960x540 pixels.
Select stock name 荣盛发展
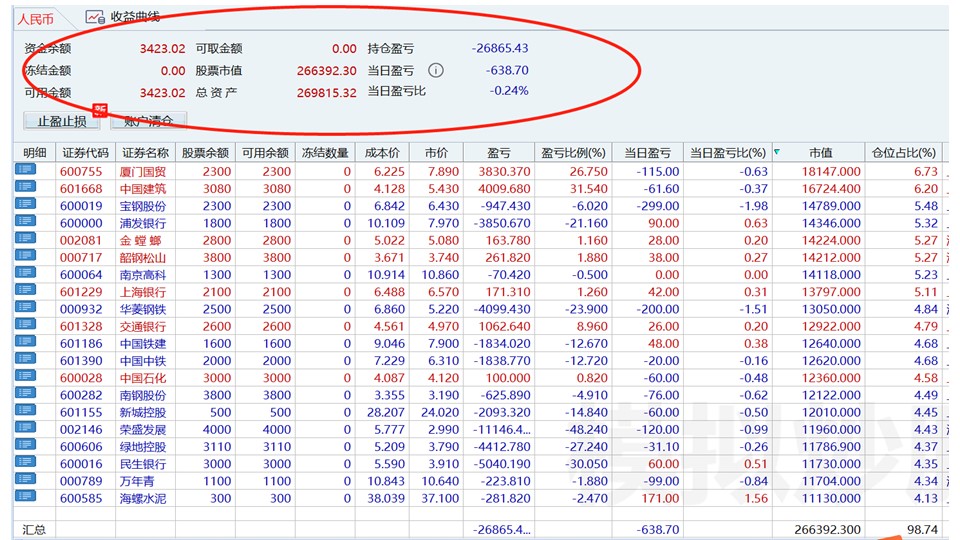coord(143,429)
